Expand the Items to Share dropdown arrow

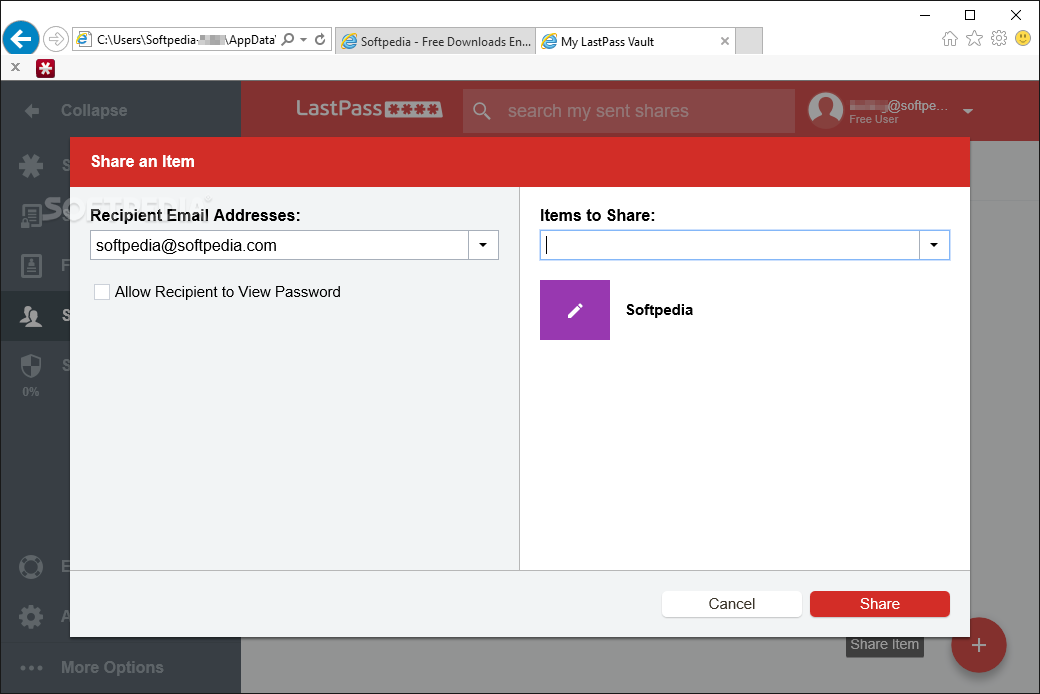click(x=935, y=245)
